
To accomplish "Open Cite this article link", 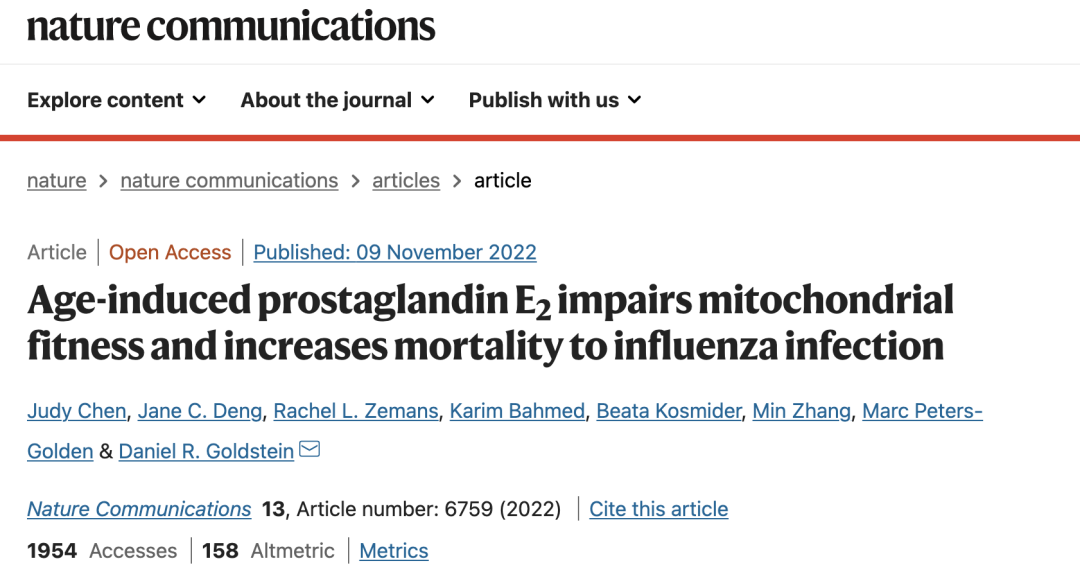I will tap(658, 509).
